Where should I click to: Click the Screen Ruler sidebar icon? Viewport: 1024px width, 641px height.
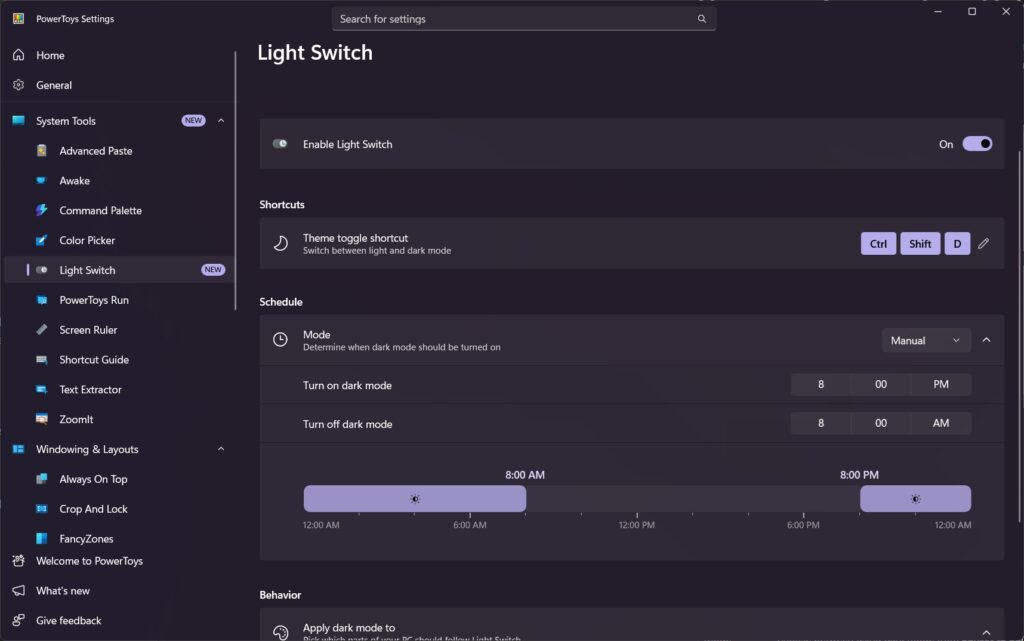coord(42,330)
